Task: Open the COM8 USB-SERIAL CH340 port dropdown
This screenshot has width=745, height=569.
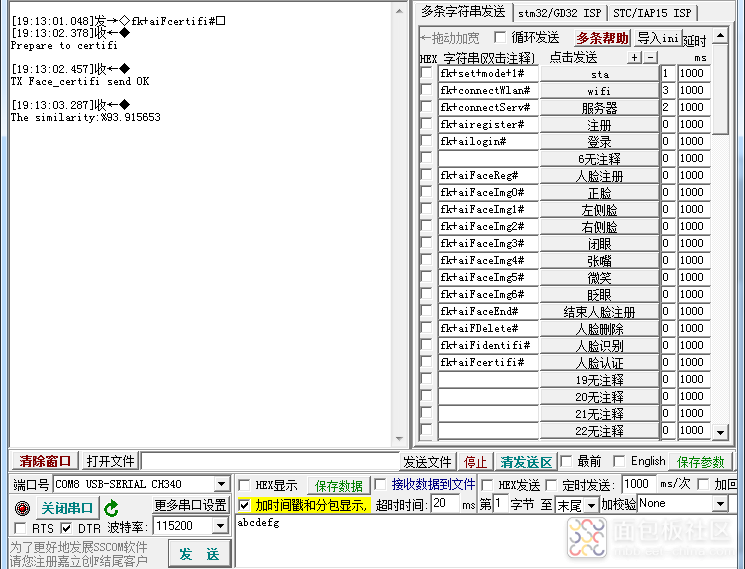Action: tap(221, 484)
